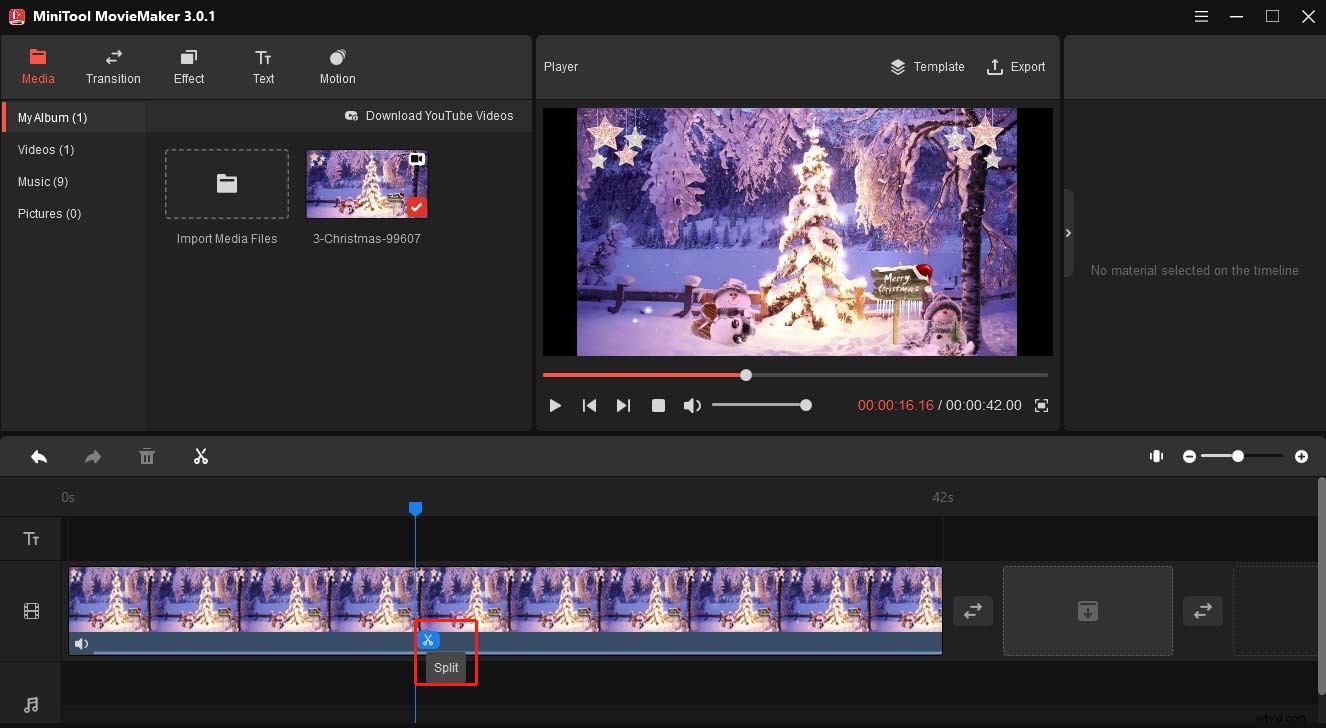Play the video in the Player
Image resolution: width=1326 pixels, height=728 pixels.
click(555, 405)
